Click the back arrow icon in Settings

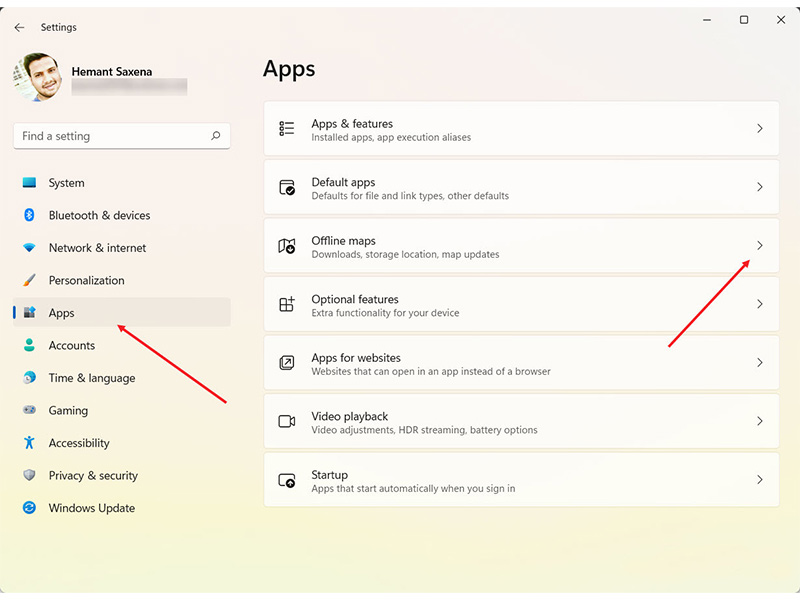pos(19,28)
